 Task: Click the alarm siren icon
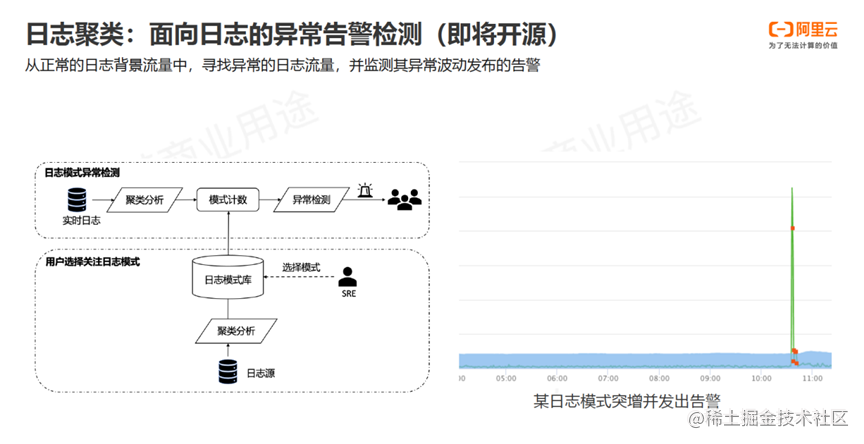tap(365, 190)
